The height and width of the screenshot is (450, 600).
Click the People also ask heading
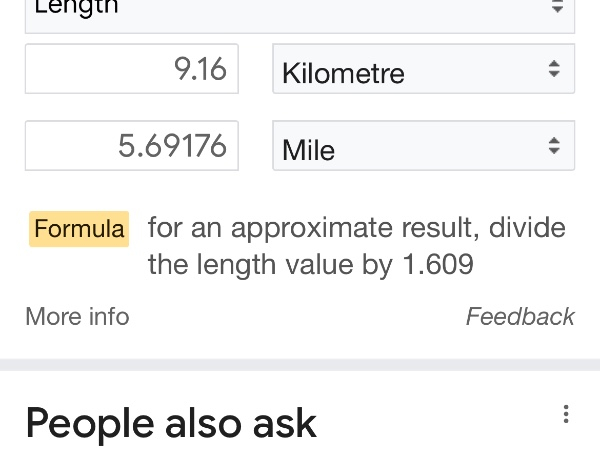(171, 423)
